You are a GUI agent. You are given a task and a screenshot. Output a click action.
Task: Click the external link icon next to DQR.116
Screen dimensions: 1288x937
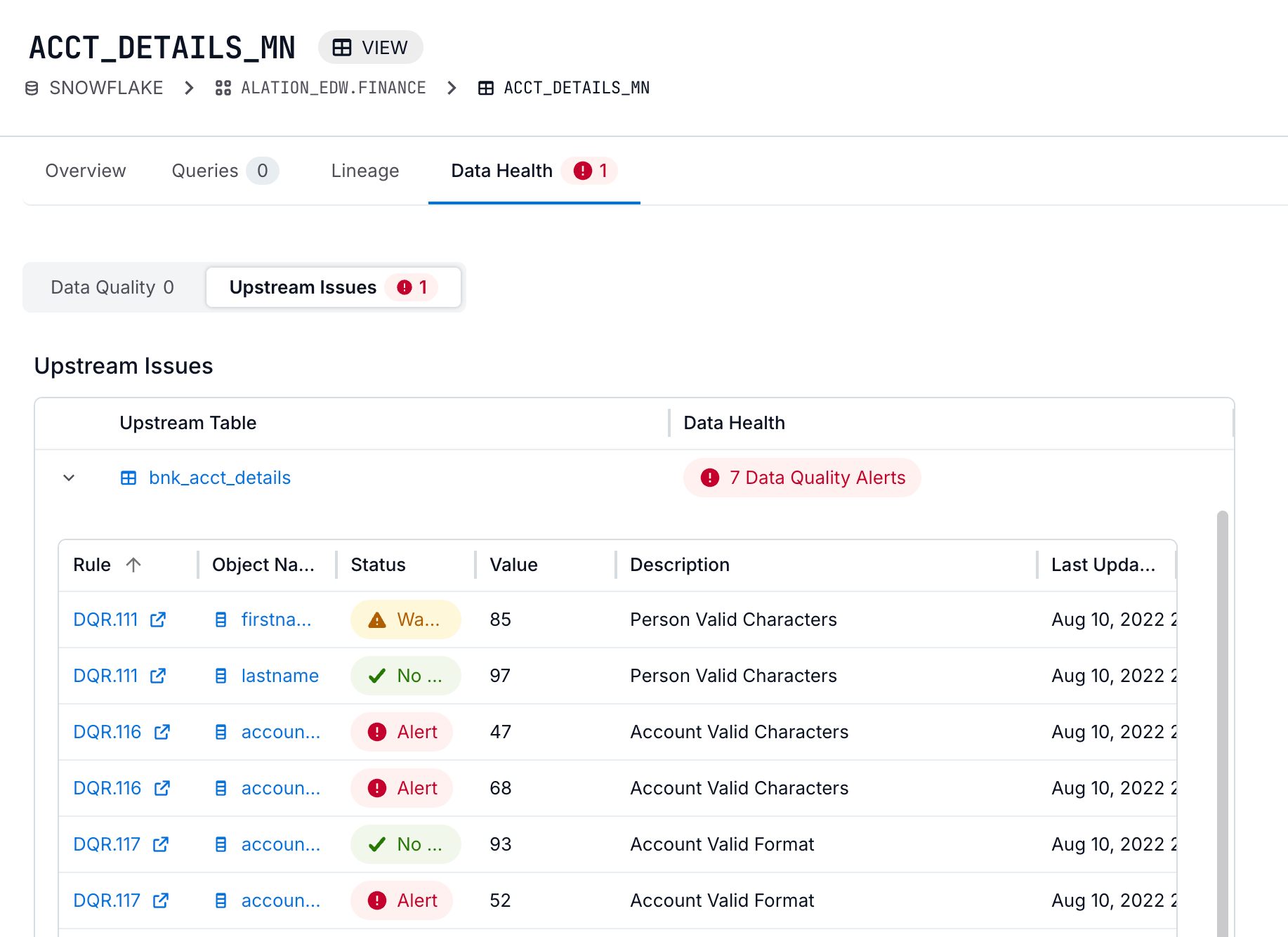[162, 732]
